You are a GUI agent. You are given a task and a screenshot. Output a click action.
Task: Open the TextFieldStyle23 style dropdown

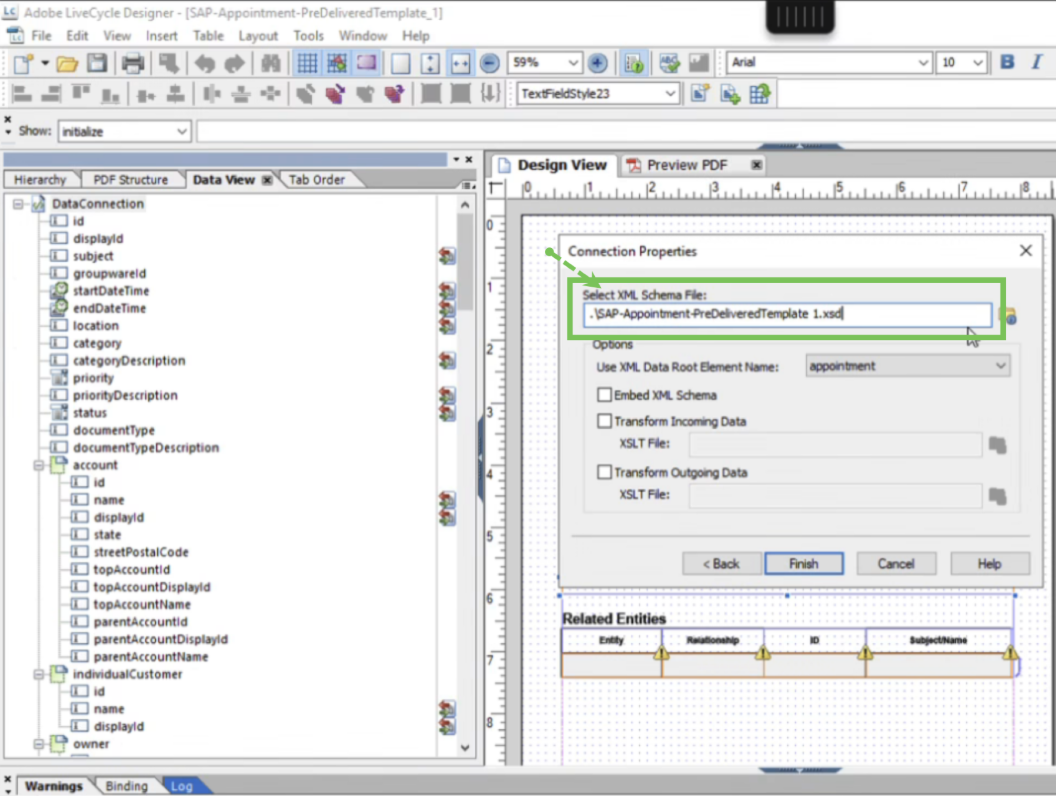pos(670,94)
